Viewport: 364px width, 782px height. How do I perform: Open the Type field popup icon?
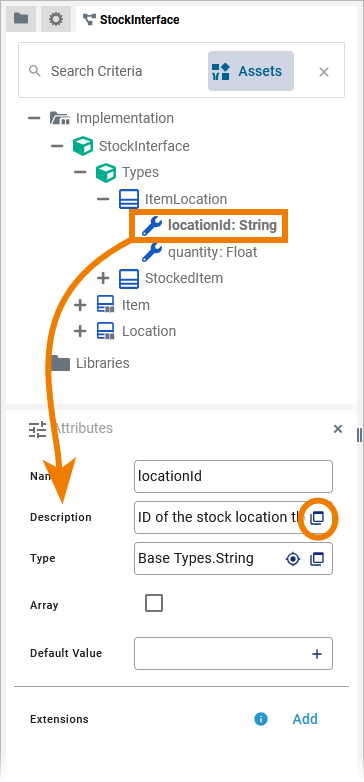point(317,559)
